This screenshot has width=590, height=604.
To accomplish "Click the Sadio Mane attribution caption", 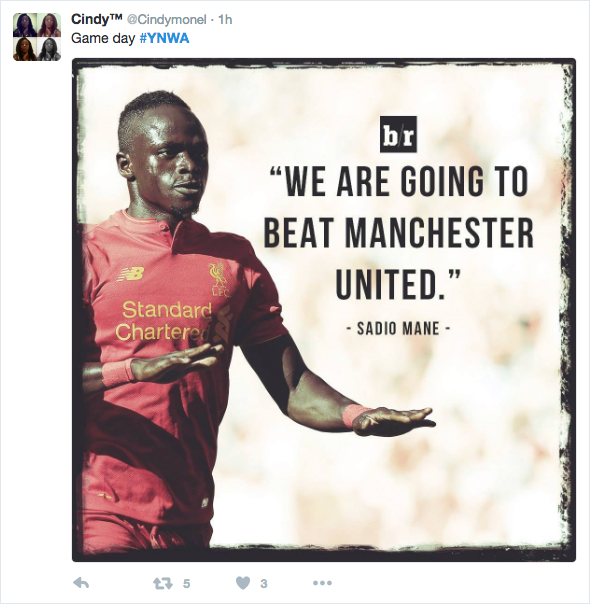I will 399,329.
